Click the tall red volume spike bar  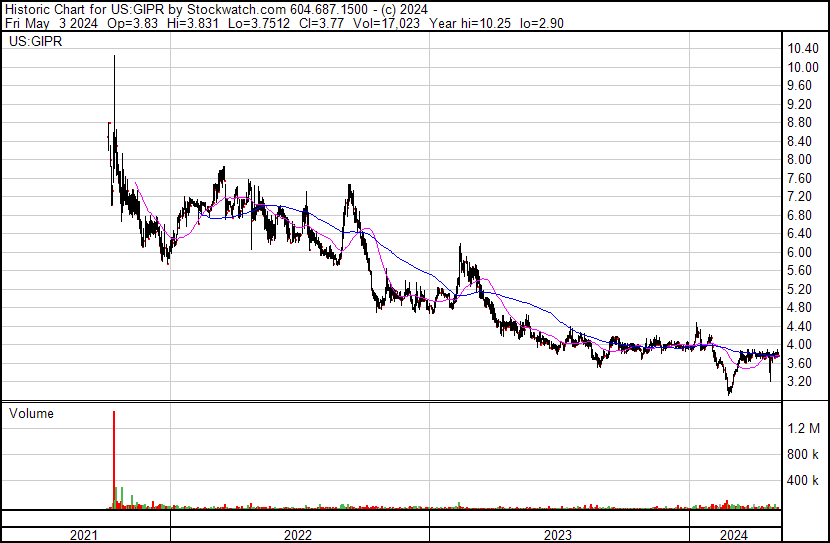point(114,460)
